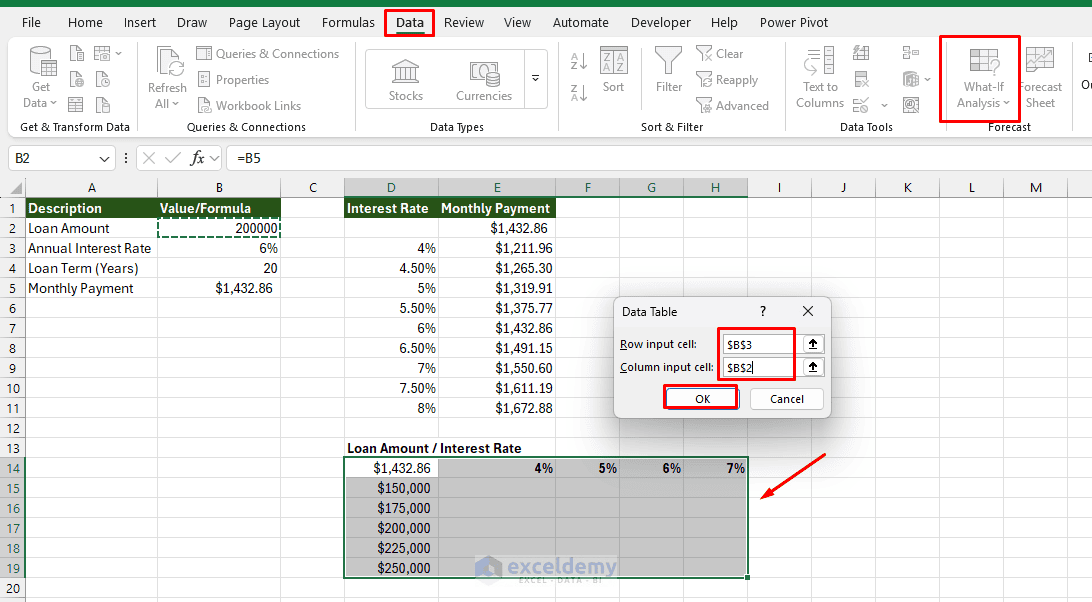Click the Clear filter button
Viewport: 1092px width, 602px height.
point(719,54)
